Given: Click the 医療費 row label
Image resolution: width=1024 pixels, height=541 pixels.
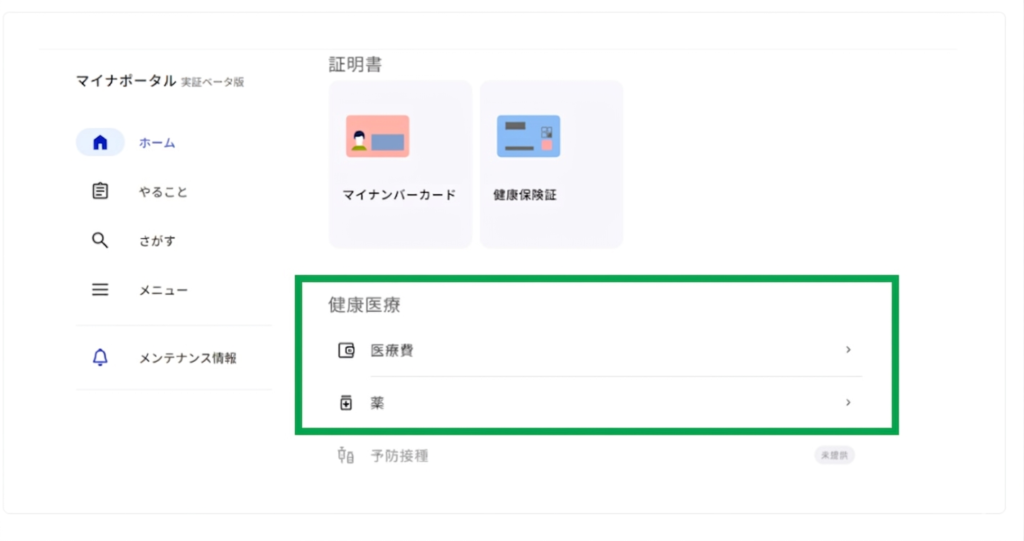Looking at the screenshot, I should (392, 351).
